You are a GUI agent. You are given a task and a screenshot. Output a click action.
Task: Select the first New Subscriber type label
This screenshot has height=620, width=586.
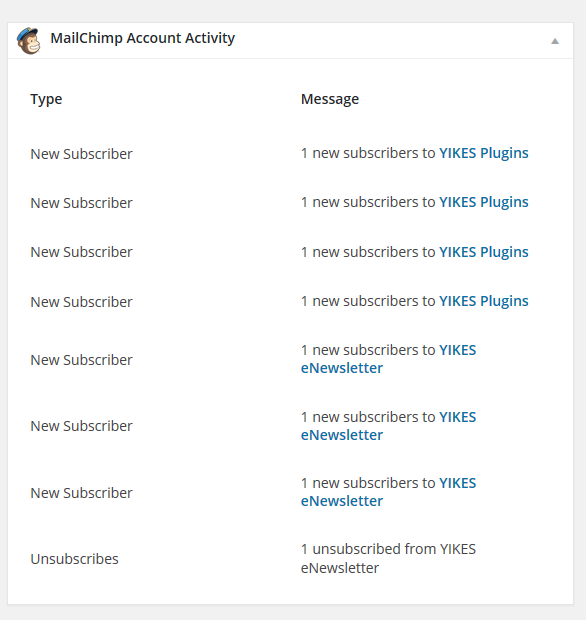click(81, 154)
